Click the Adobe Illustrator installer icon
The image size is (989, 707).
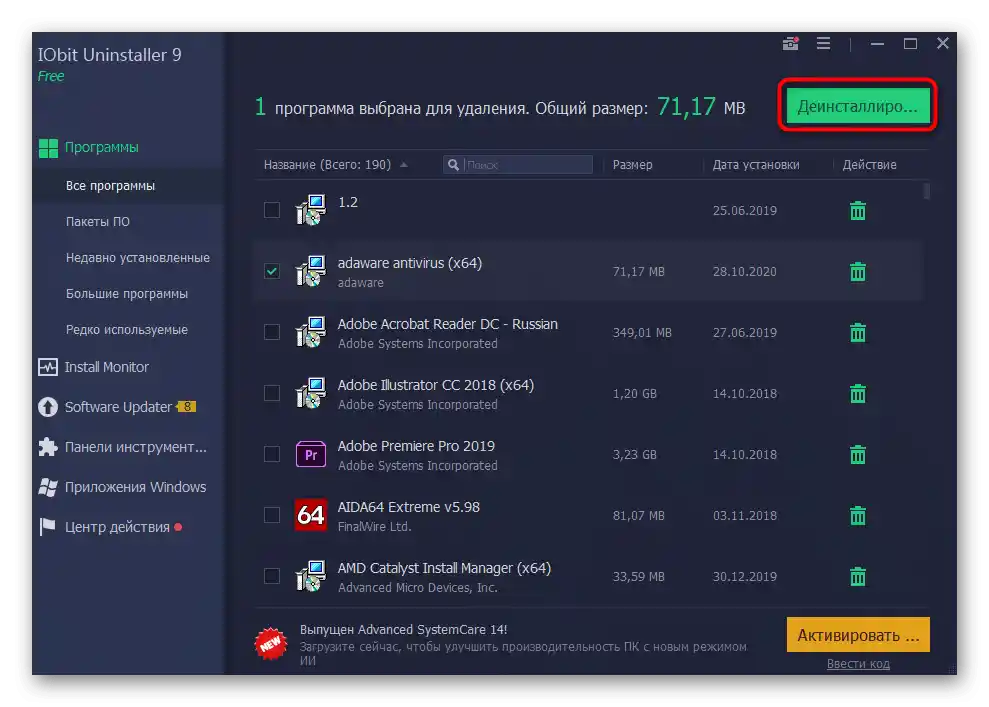click(x=311, y=394)
